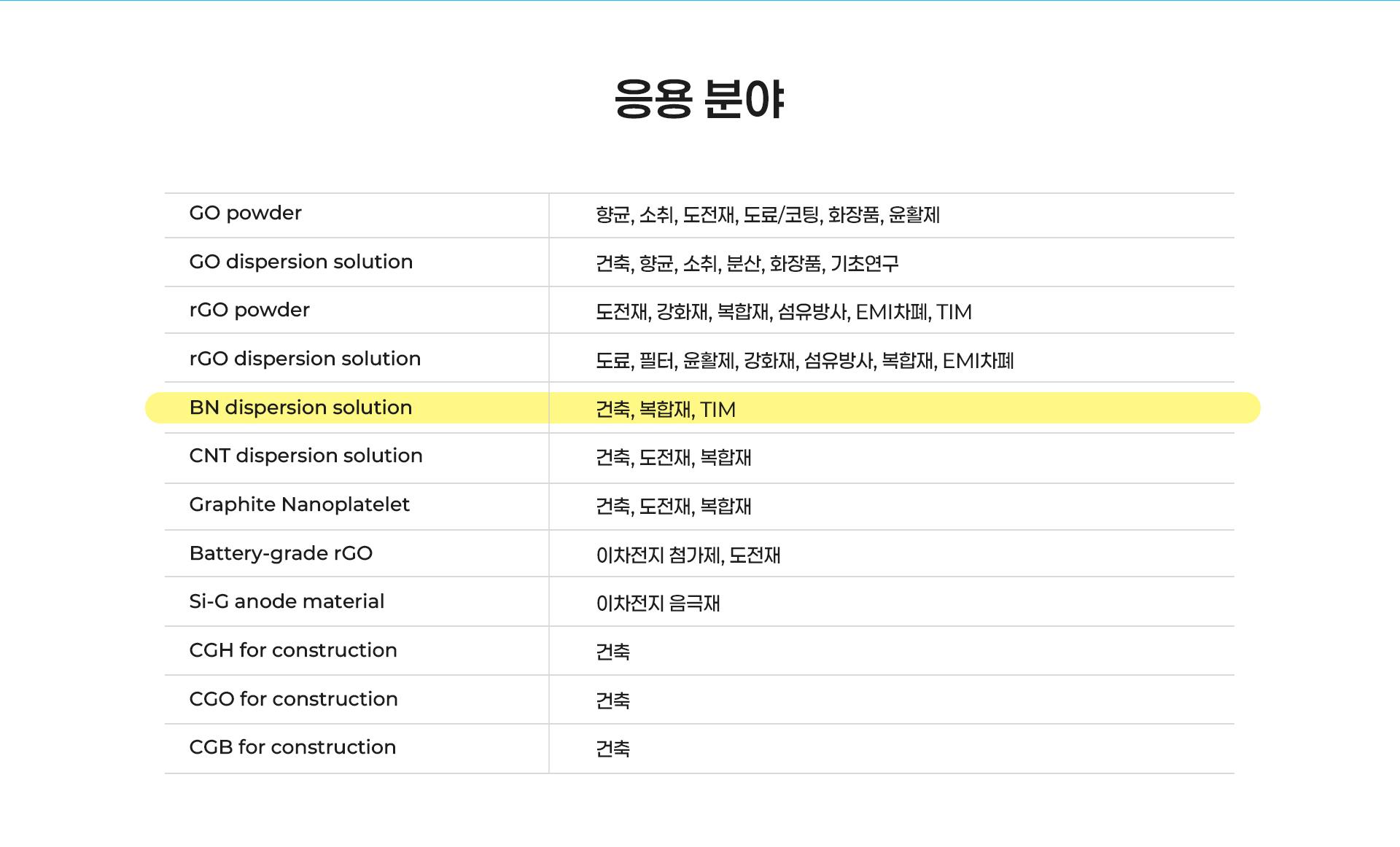The width and height of the screenshot is (1400, 847).
Task: Select Si-G anode material label
Action: [x=287, y=601]
